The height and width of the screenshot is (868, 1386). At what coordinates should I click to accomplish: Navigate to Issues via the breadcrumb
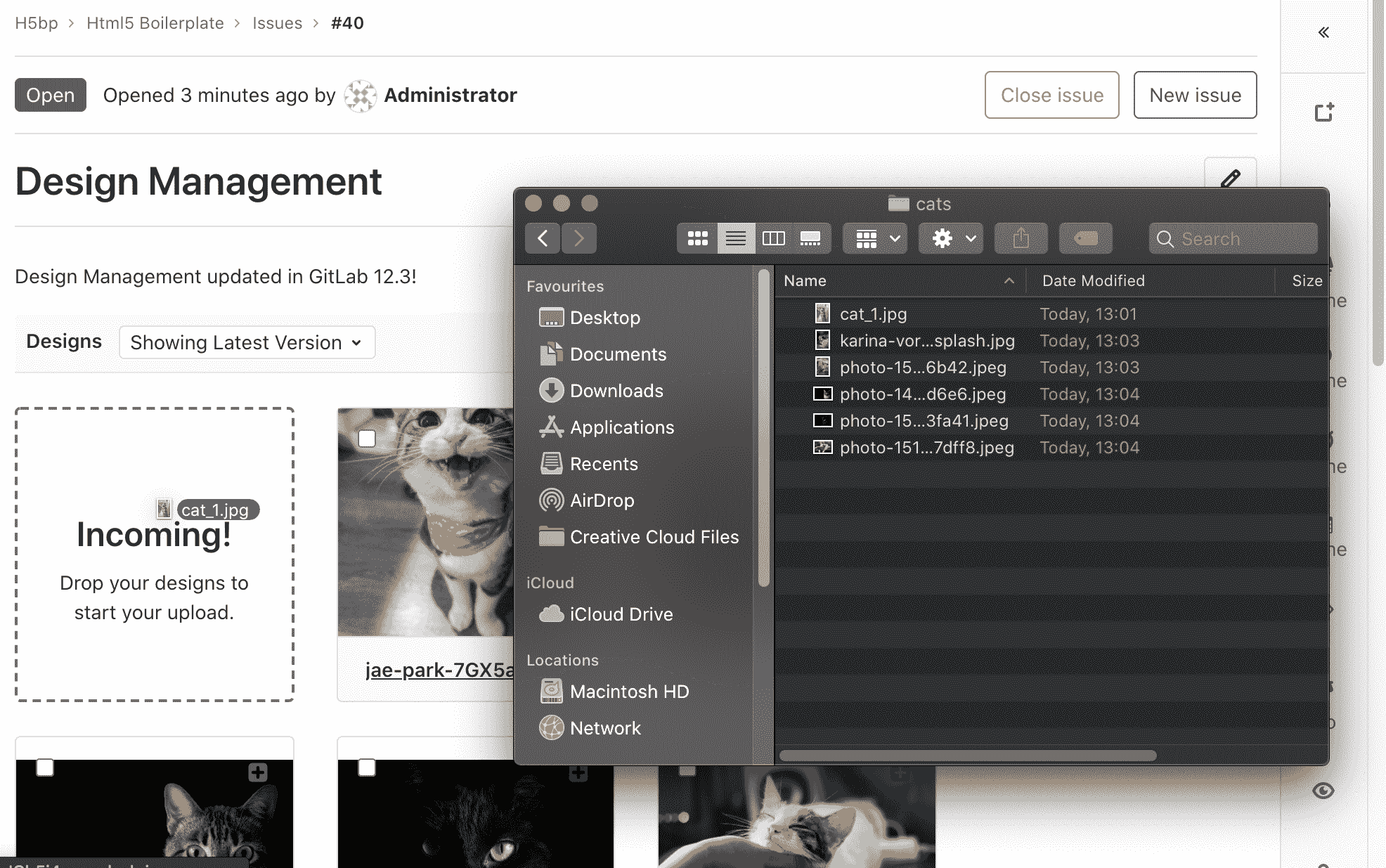278,23
